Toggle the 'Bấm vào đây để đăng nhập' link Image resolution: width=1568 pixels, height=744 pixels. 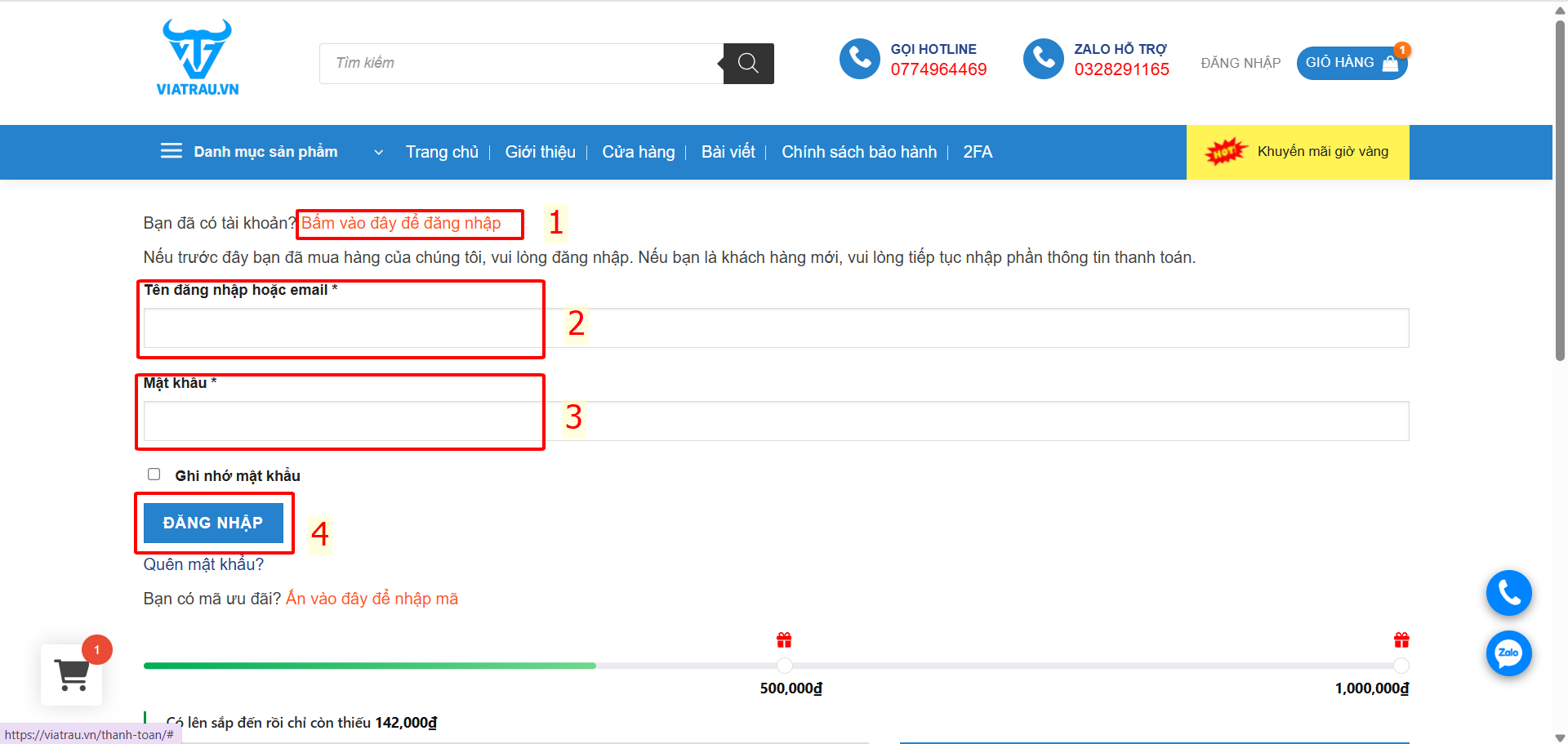[x=401, y=223]
